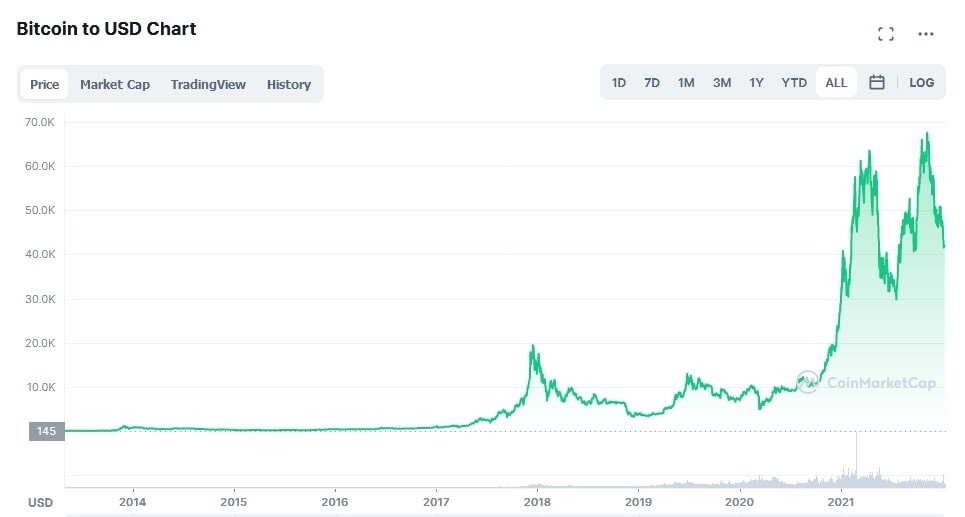Open fullscreen chart view icon
This screenshot has width=965, height=517.
[x=886, y=34]
